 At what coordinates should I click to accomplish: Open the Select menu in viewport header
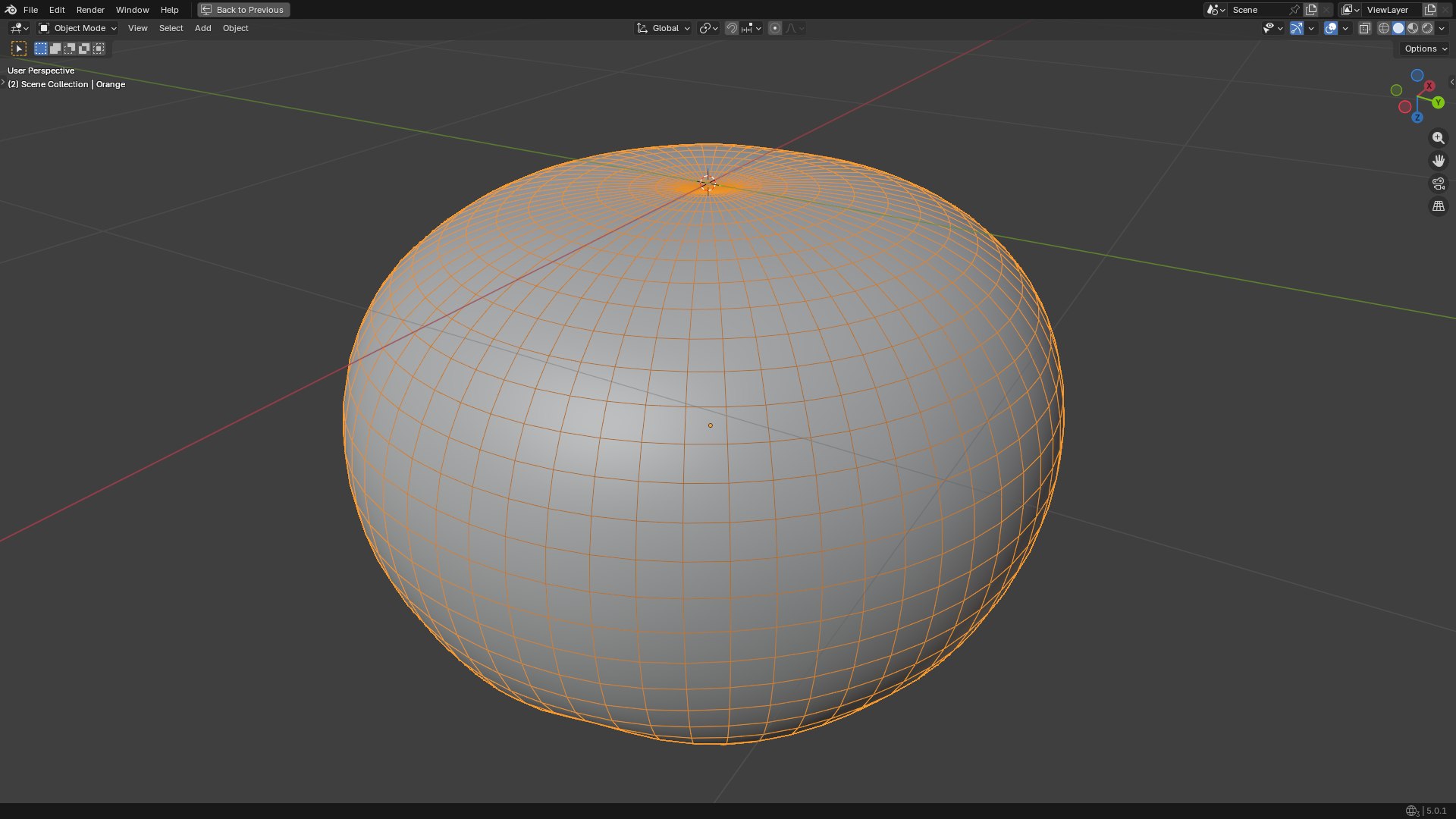[171, 28]
